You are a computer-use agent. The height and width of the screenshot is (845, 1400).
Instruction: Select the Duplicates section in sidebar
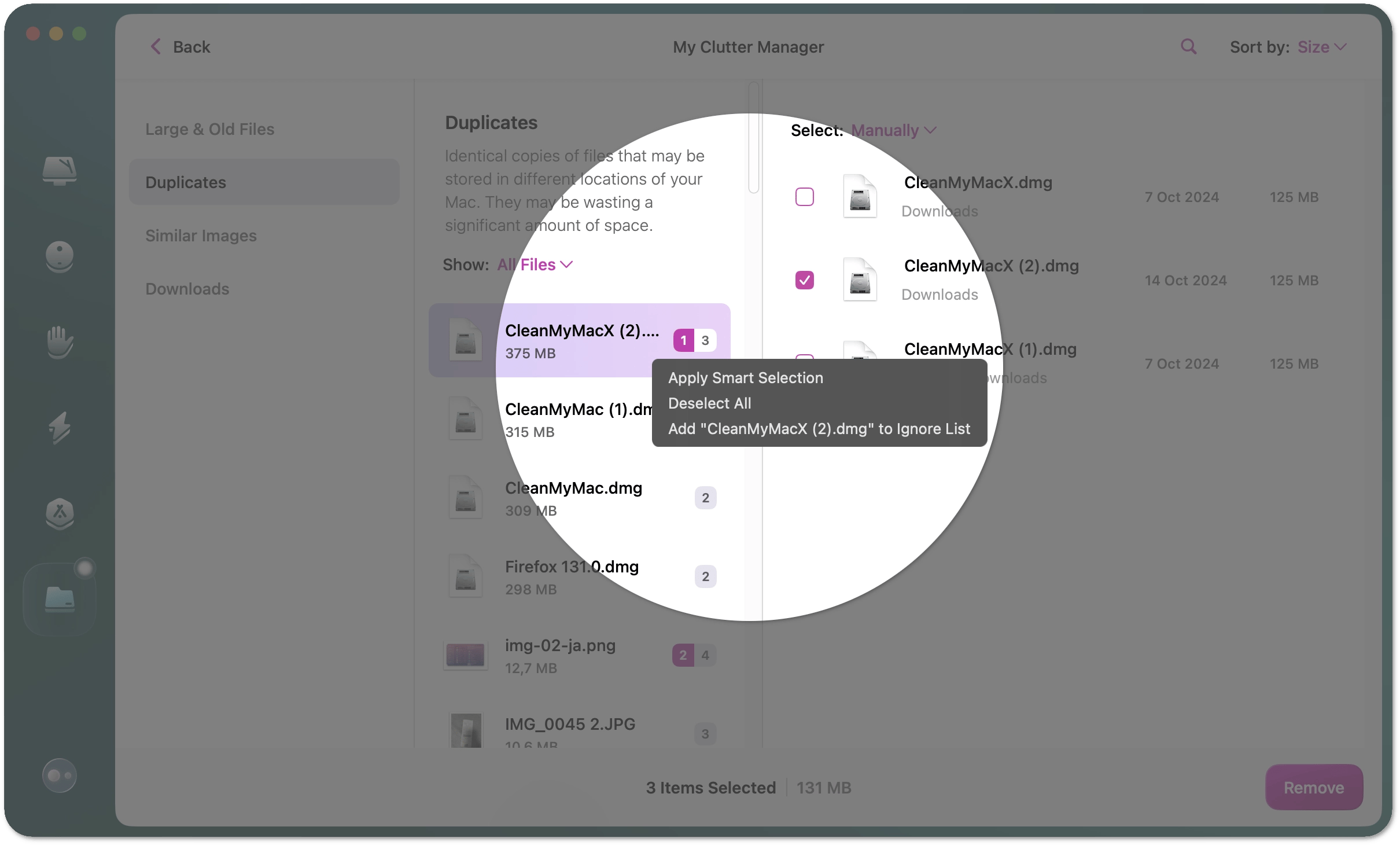(264, 182)
